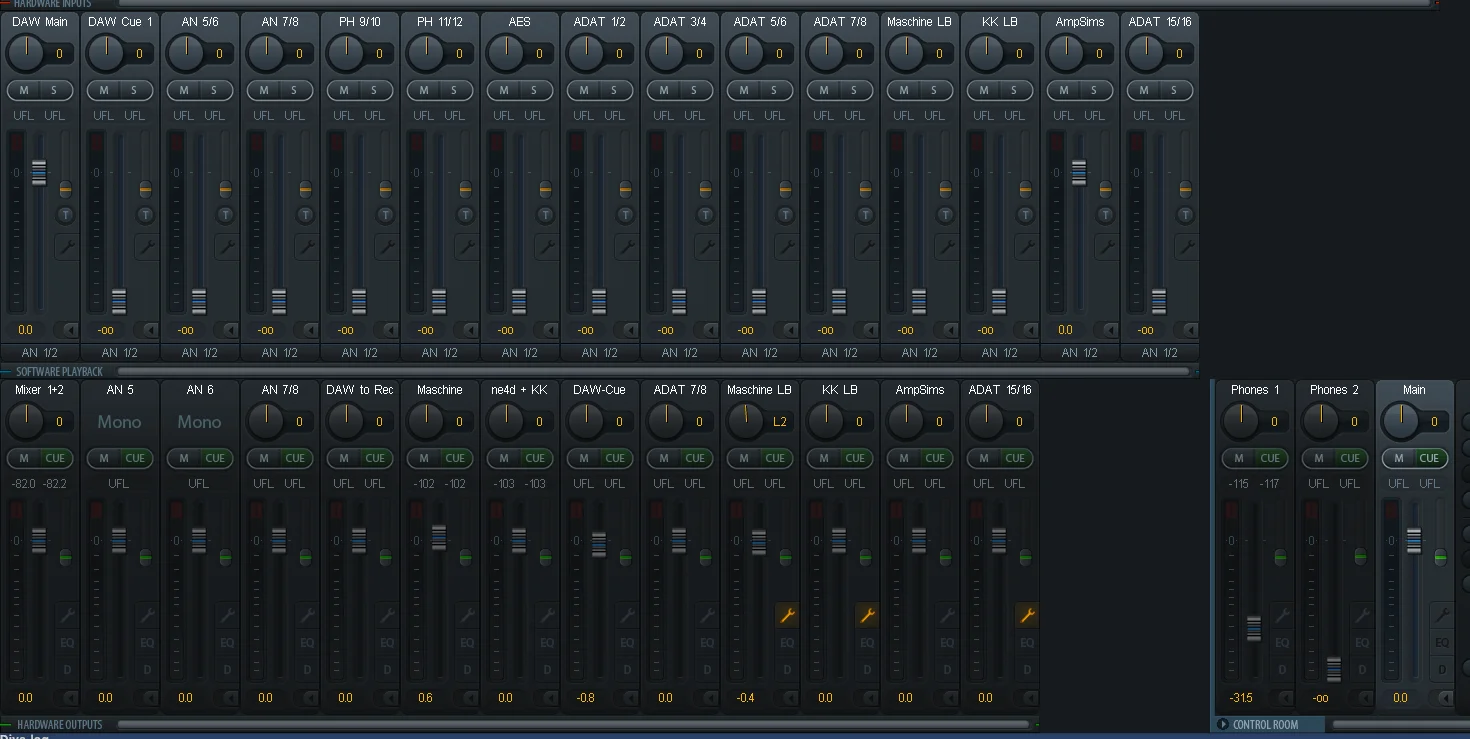Mute the Phones 1 output
The width and height of the screenshot is (1470, 739).
point(1238,459)
